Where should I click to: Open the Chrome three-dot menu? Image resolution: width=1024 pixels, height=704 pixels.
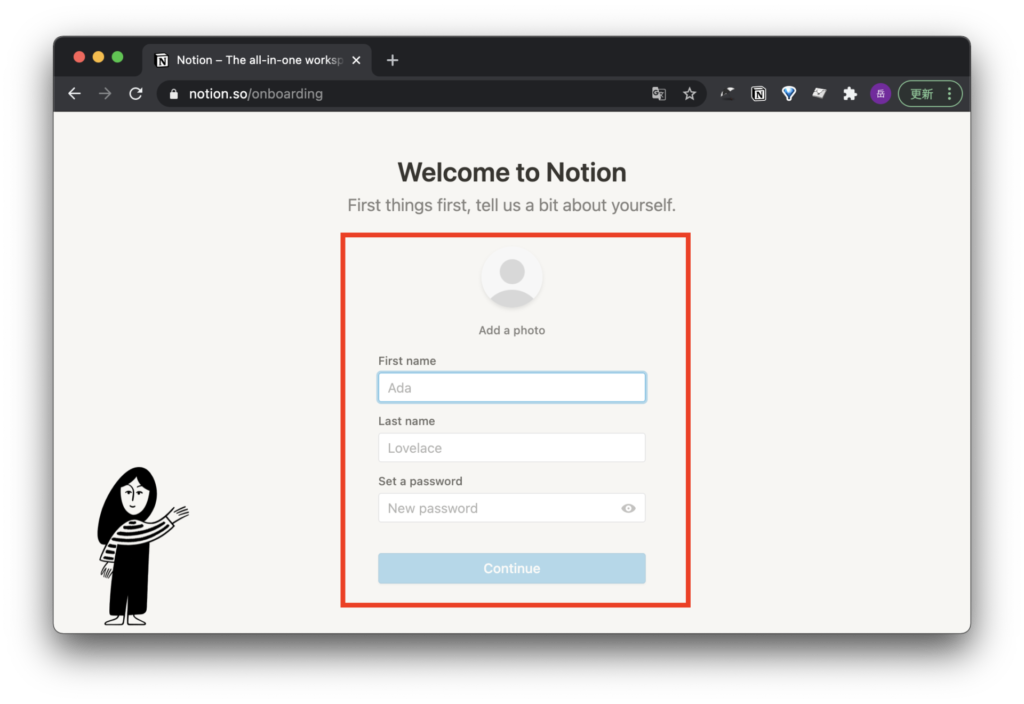[x=950, y=93]
